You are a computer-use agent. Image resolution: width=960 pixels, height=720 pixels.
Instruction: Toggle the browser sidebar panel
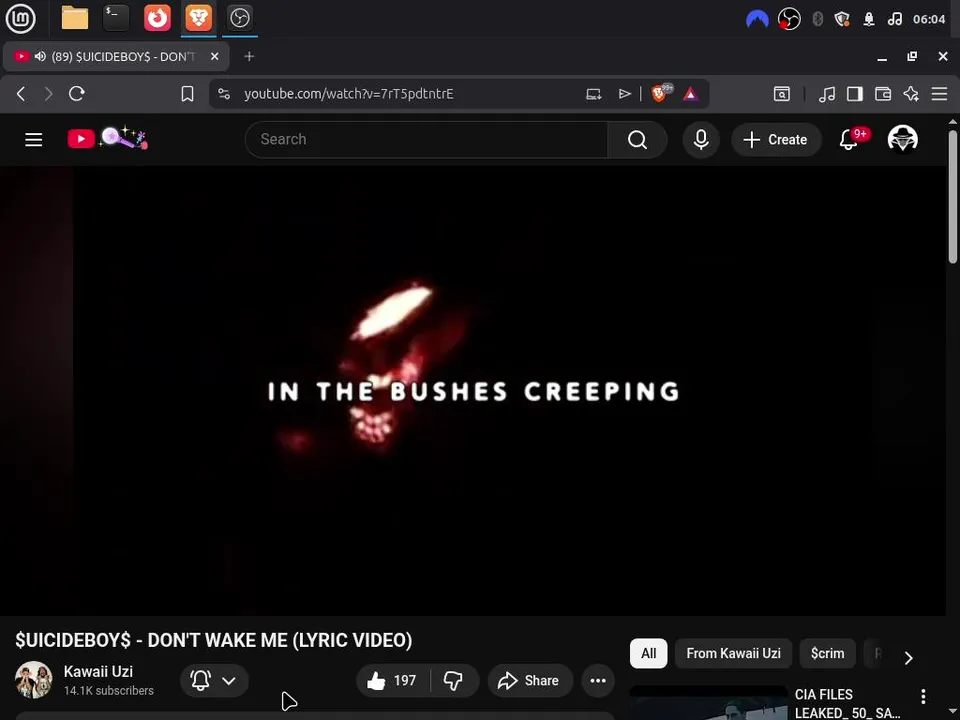[x=855, y=94]
